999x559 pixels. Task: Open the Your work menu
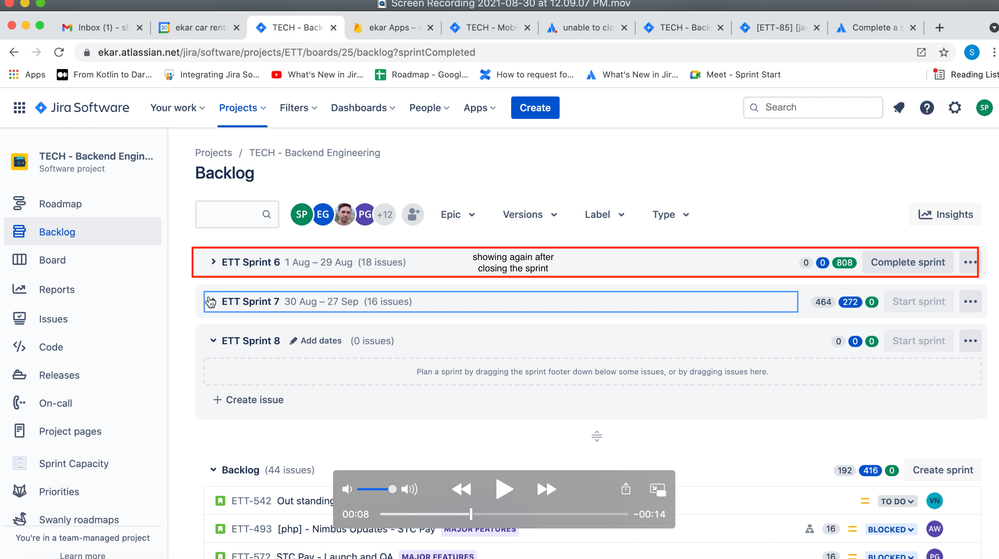[177, 108]
